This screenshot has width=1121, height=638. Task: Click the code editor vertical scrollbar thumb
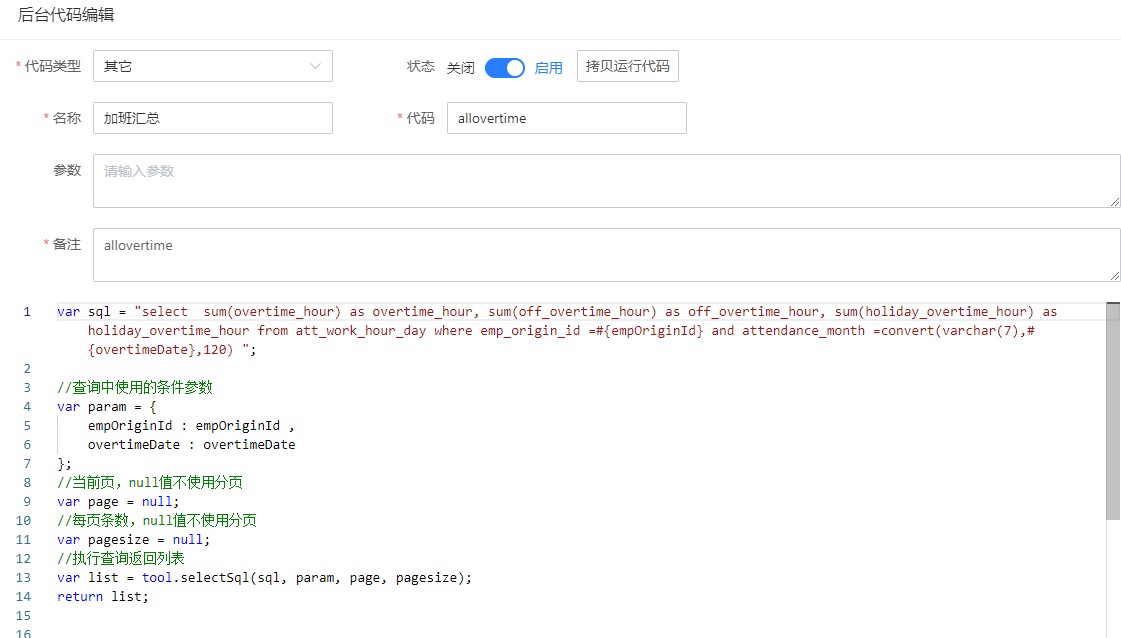click(1113, 410)
